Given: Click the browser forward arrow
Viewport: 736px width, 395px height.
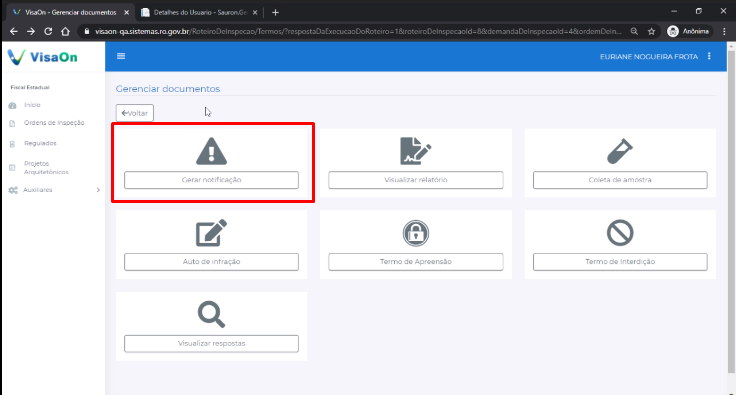Looking at the screenshot, I should tap(31, 31).
